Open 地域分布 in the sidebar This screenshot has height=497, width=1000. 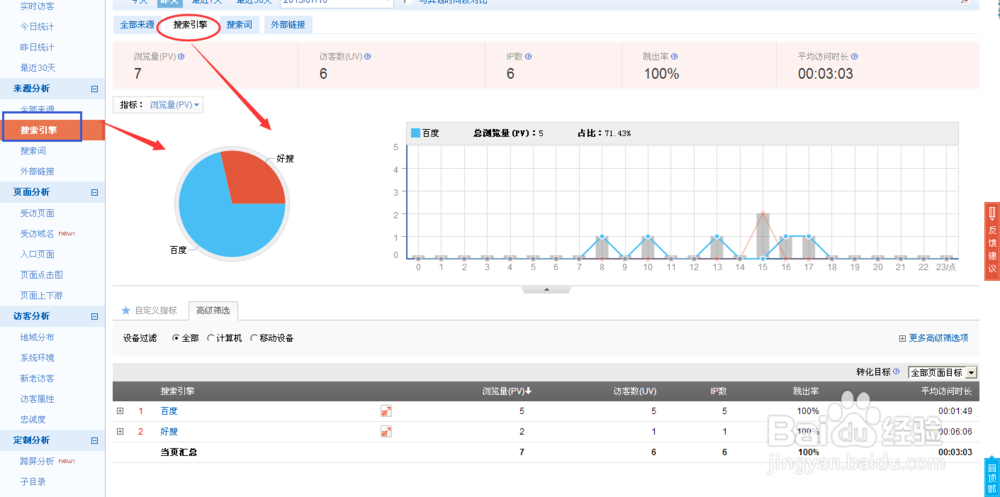37,337
